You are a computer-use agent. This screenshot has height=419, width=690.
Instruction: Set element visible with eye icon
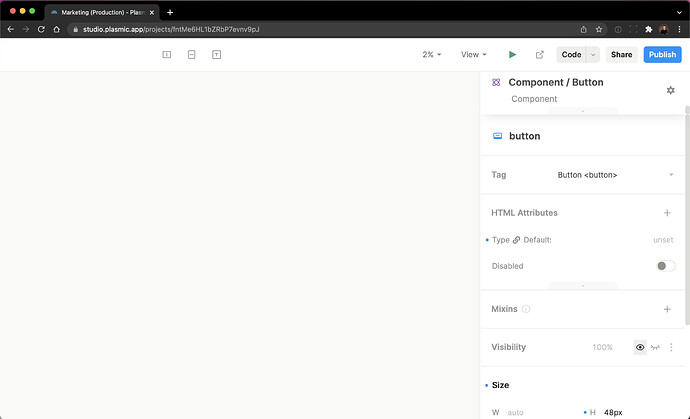(x=640, y=347)
